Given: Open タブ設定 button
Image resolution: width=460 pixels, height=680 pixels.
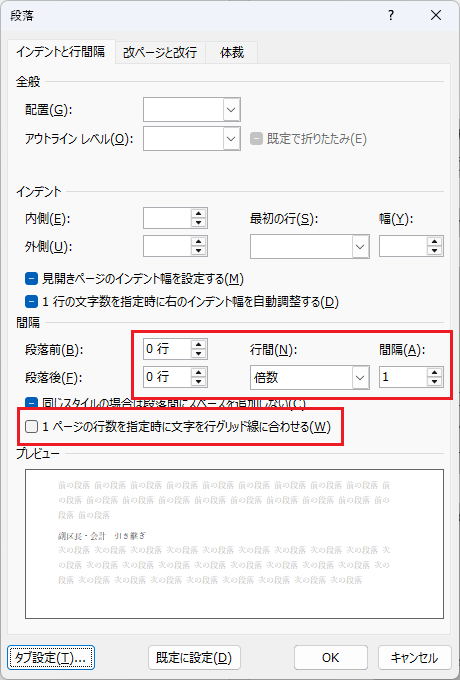Looking at the screenshot, I should tap(51, 657).
